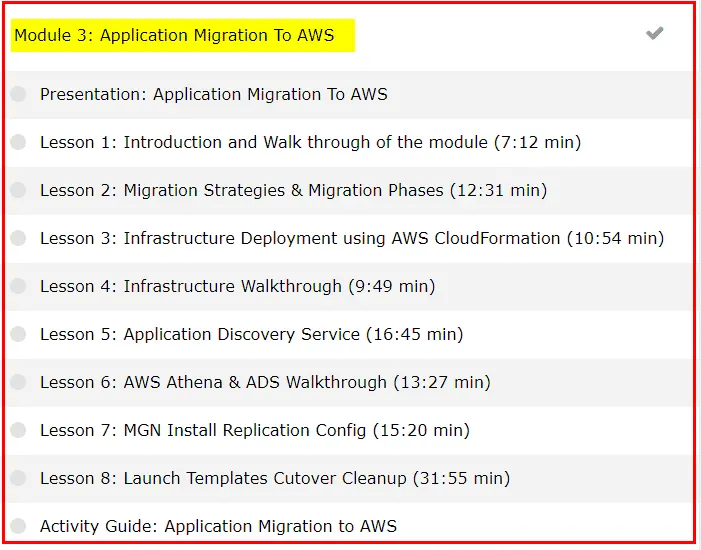701x550 pixels.
Task: Toggle the status circle beside Lesson 2
Action: tap(18, 190)
